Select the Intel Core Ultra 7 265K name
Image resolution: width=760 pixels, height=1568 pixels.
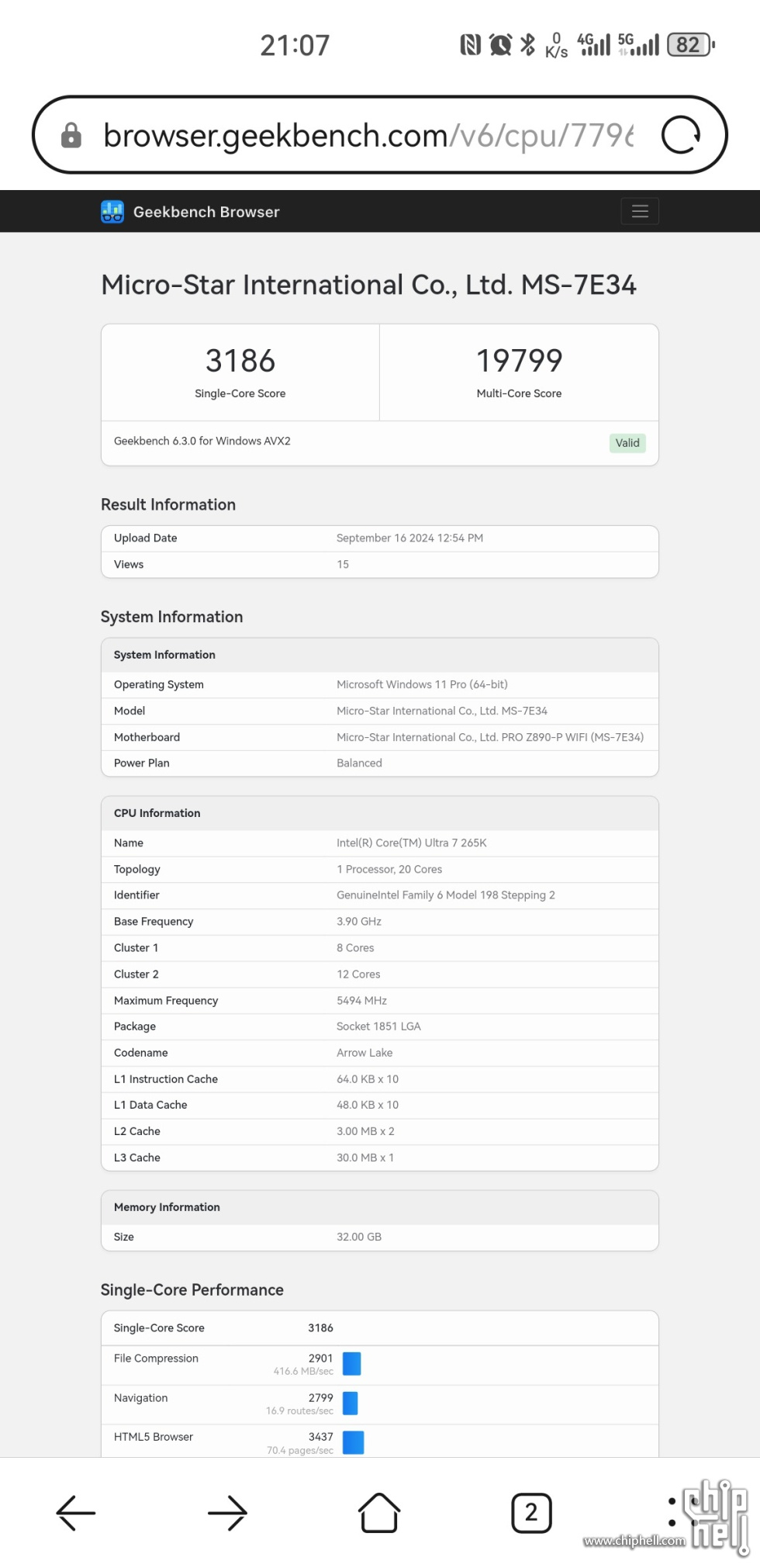click(x=412, y=843)
